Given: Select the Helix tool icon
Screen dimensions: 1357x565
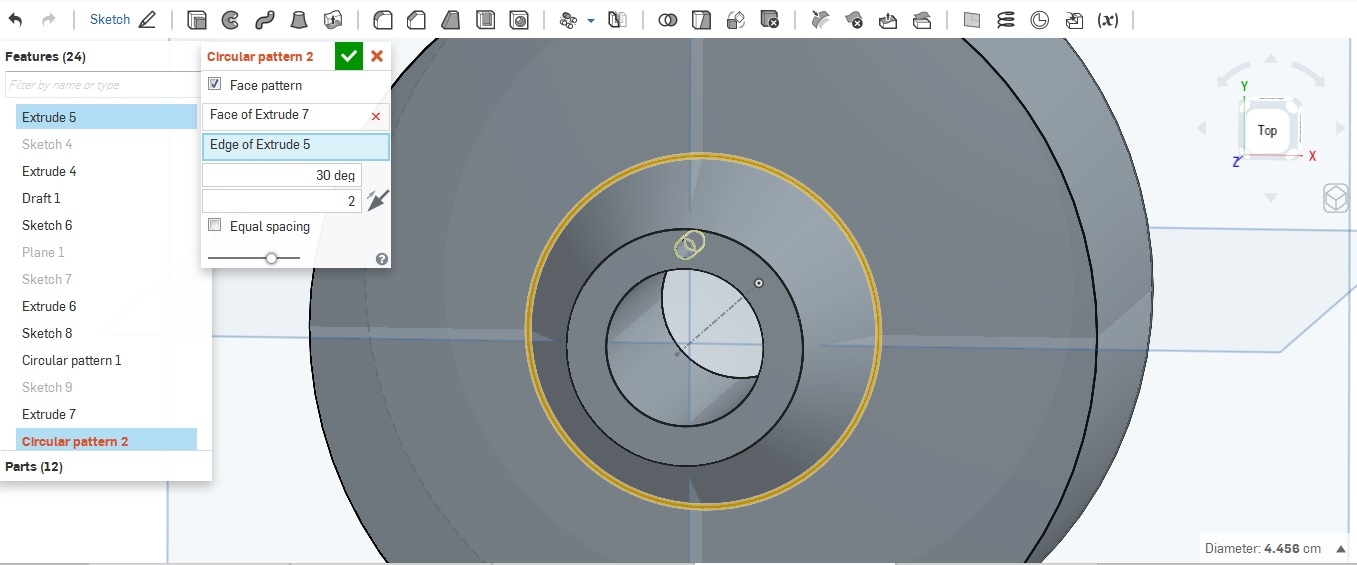Looking at the screenshot, I should click(1005, 20).
